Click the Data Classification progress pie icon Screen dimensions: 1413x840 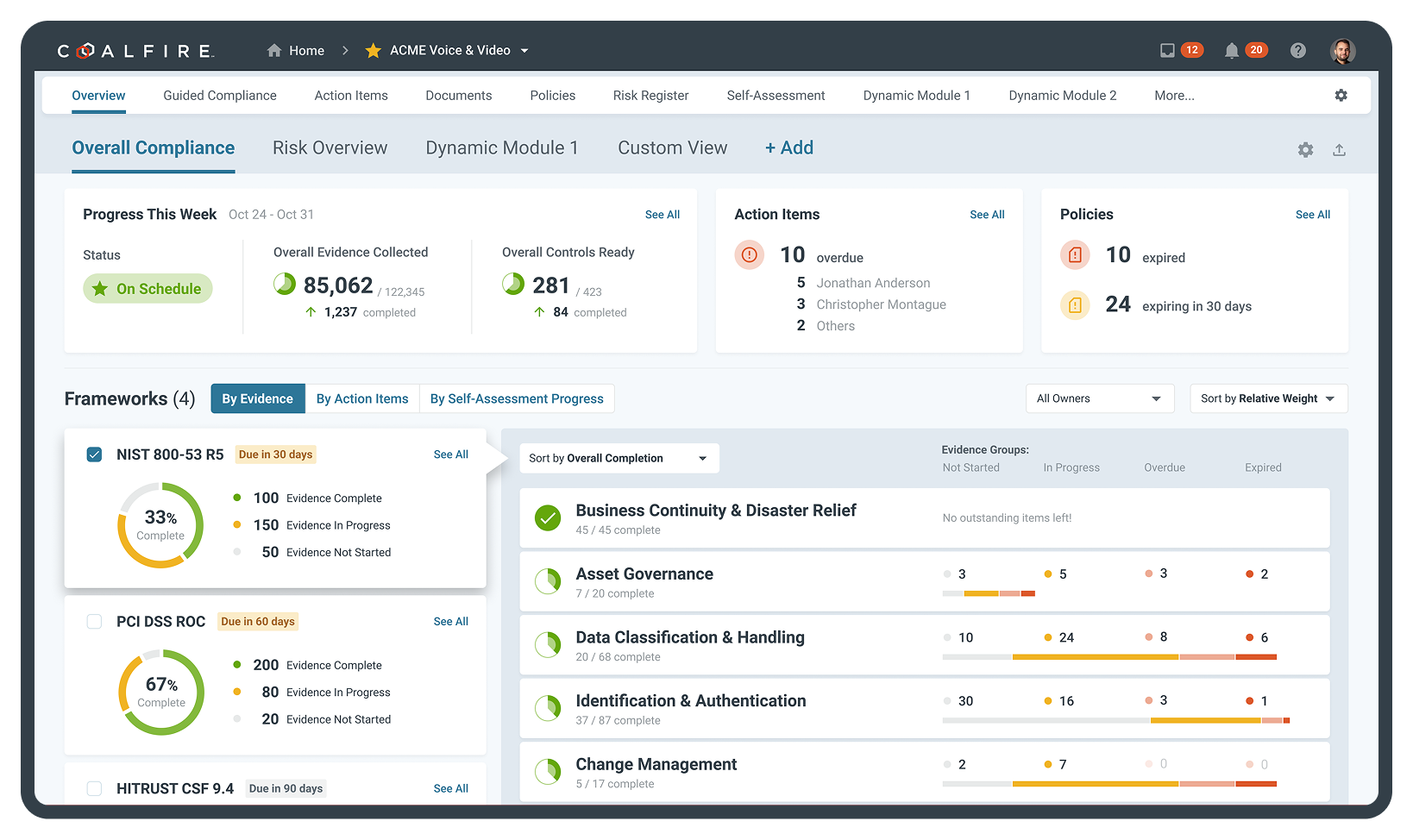point(548,644)
